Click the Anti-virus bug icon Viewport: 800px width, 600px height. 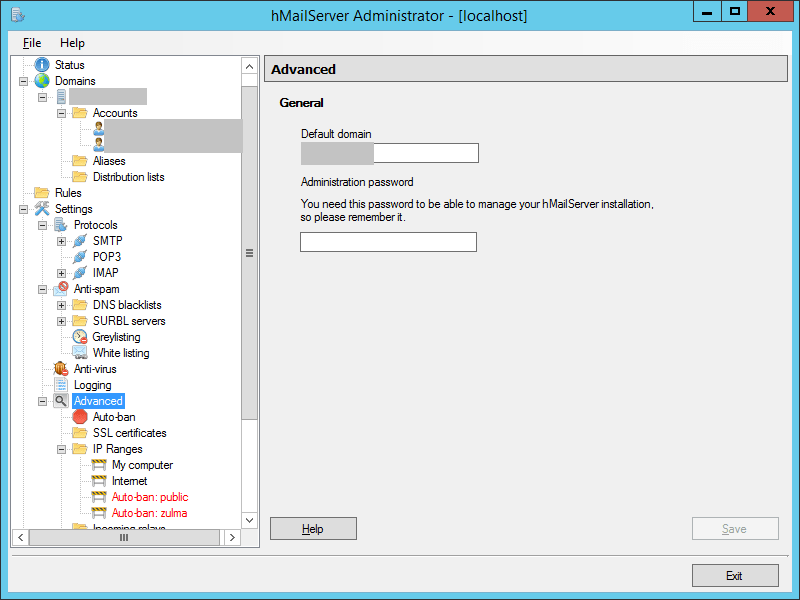(x=61, y=368)
